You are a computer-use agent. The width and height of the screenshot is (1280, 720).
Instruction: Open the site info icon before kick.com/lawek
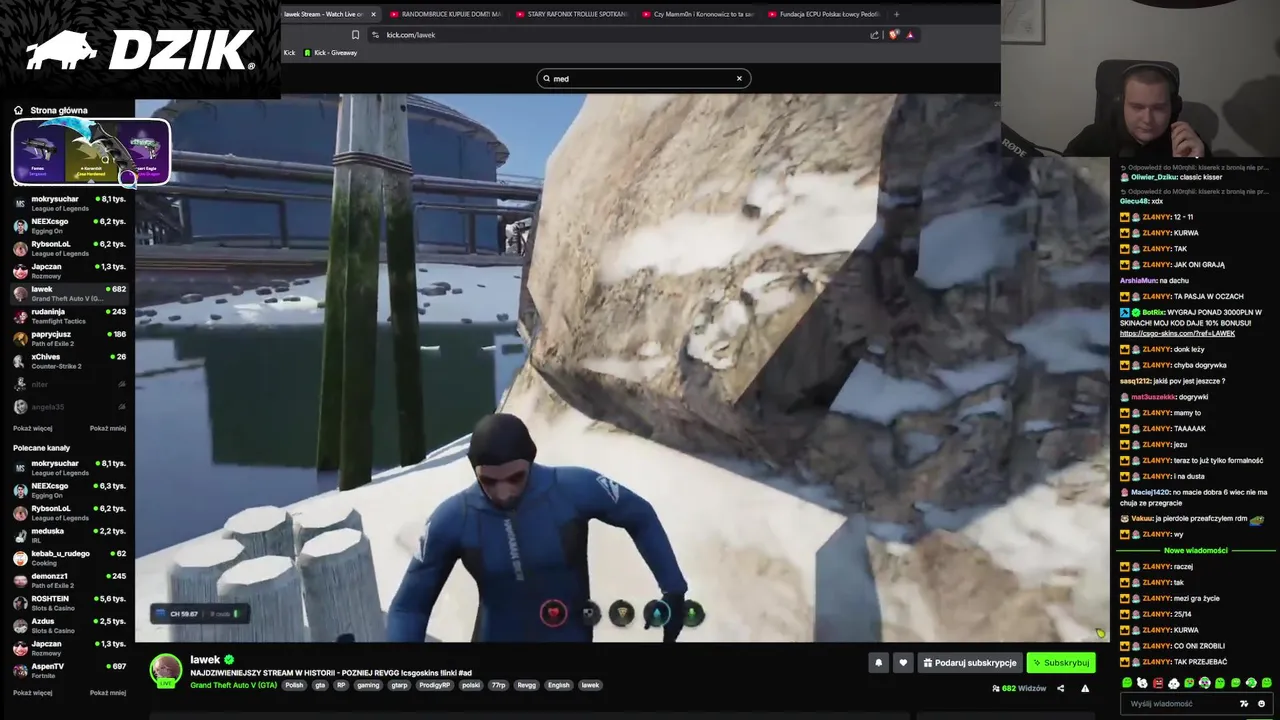[x=375, y=35]
